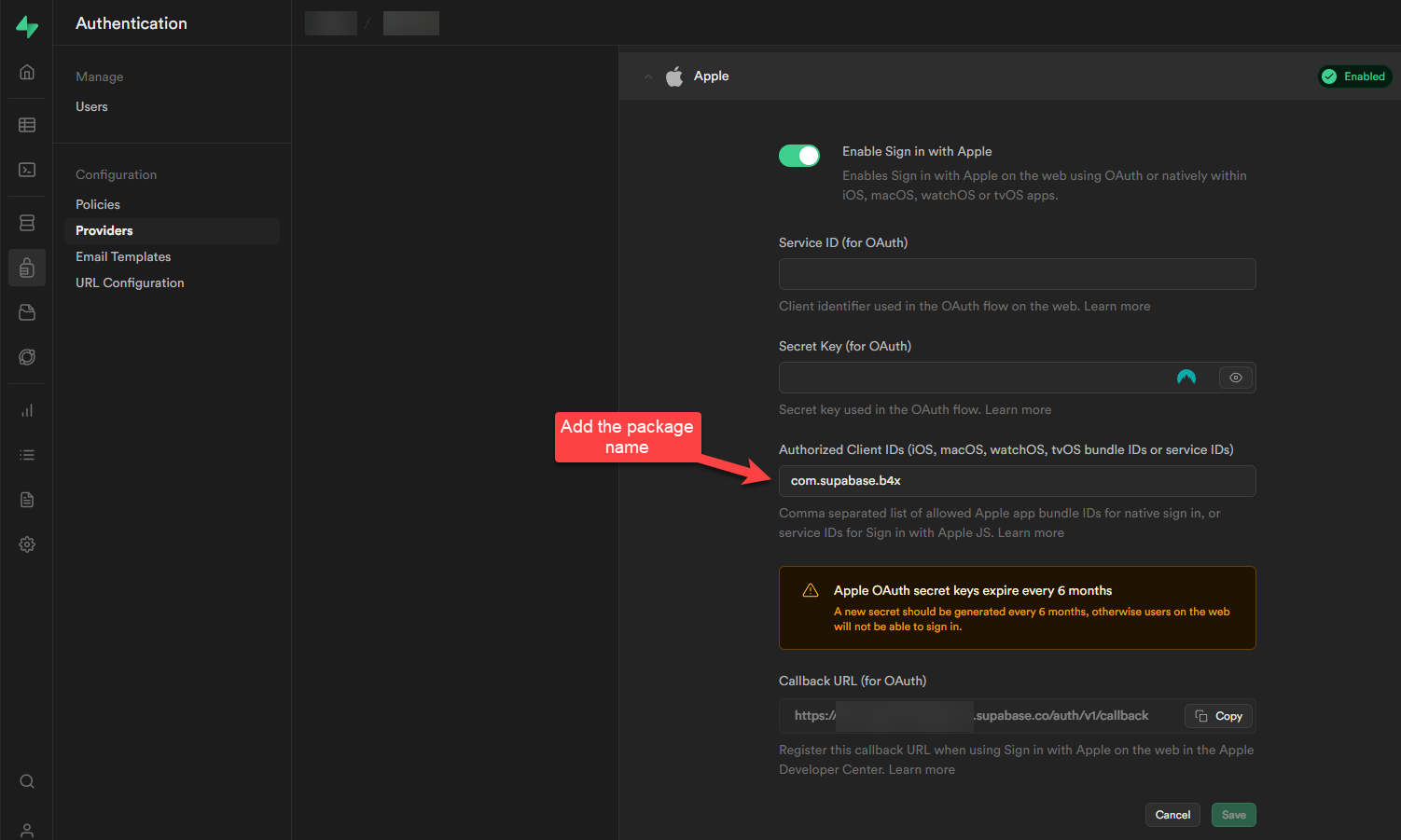Viewport: 1401px width, 840px height.
Task: Click the green Enabled status badge
Action: tap(1355, 76)
